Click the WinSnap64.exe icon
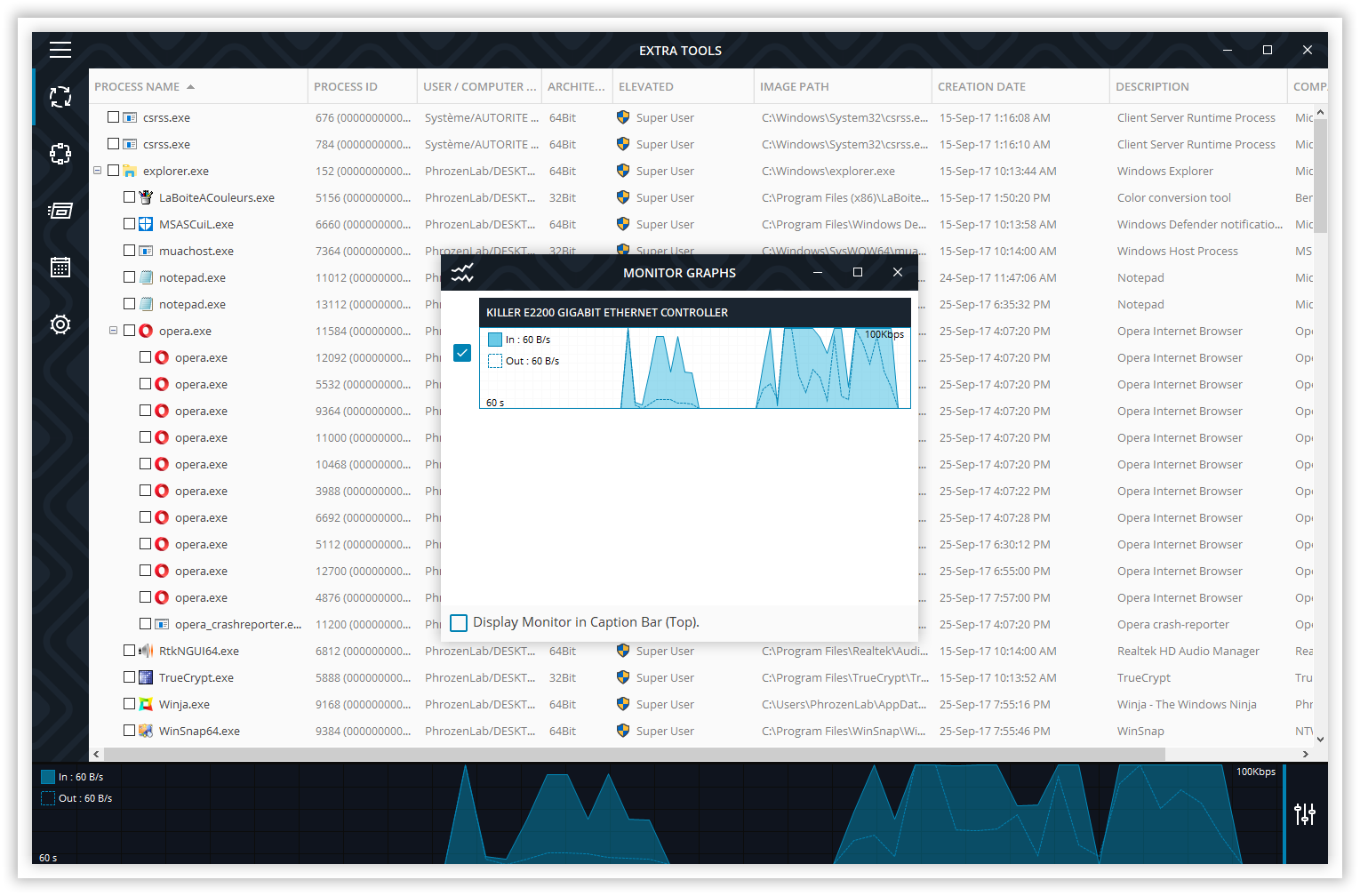The height and width of the screenshot is (896, 1360). 146,731
